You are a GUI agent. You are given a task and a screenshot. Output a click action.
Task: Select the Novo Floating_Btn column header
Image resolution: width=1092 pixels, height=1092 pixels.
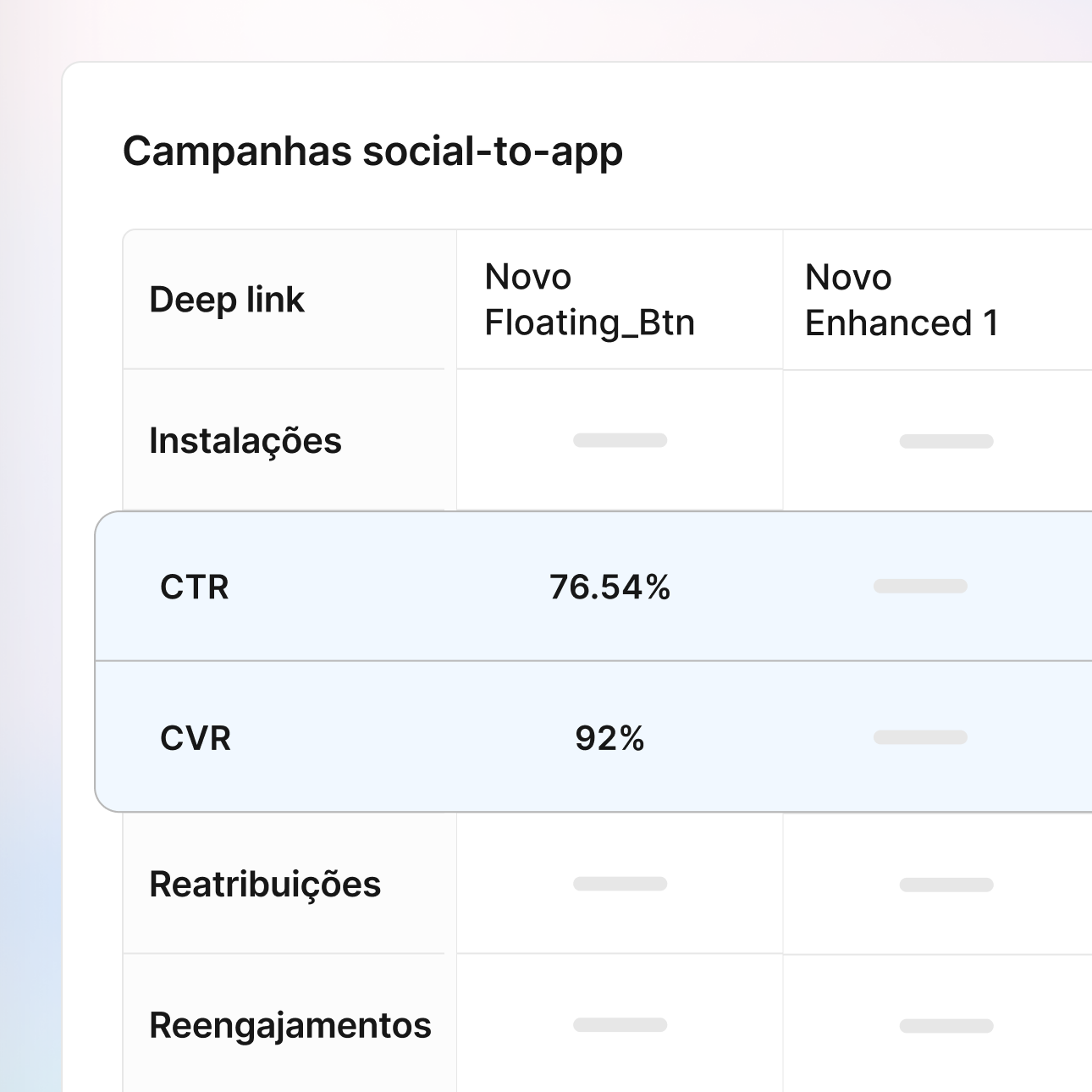[589, 300]
